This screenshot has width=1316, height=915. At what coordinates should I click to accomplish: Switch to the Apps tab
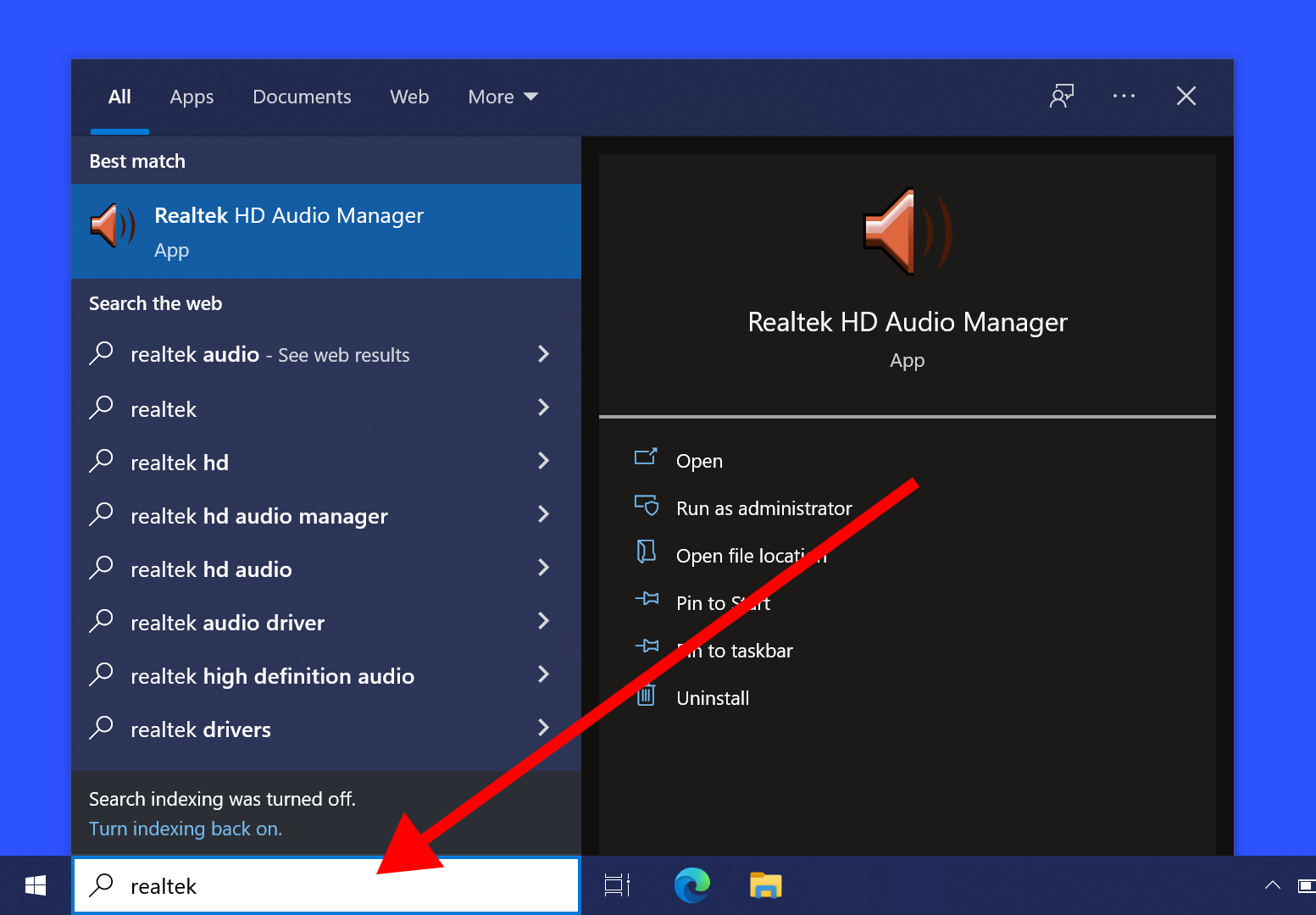[192, 97]
